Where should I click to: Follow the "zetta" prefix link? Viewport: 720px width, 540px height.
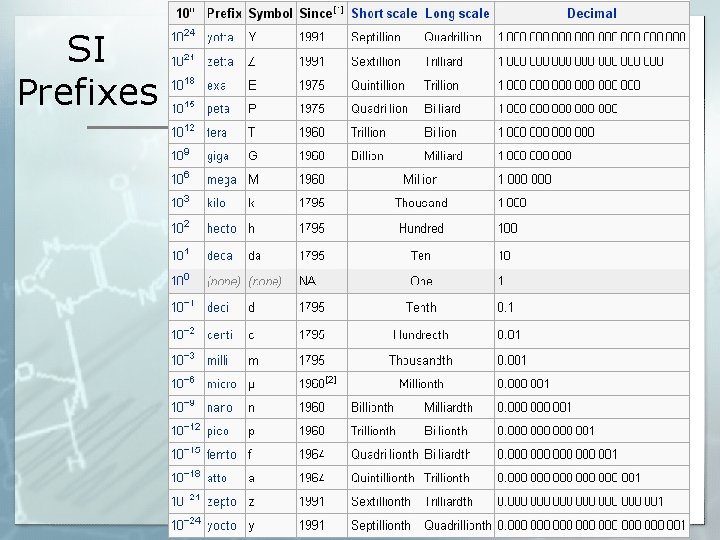tap(220, 62)
